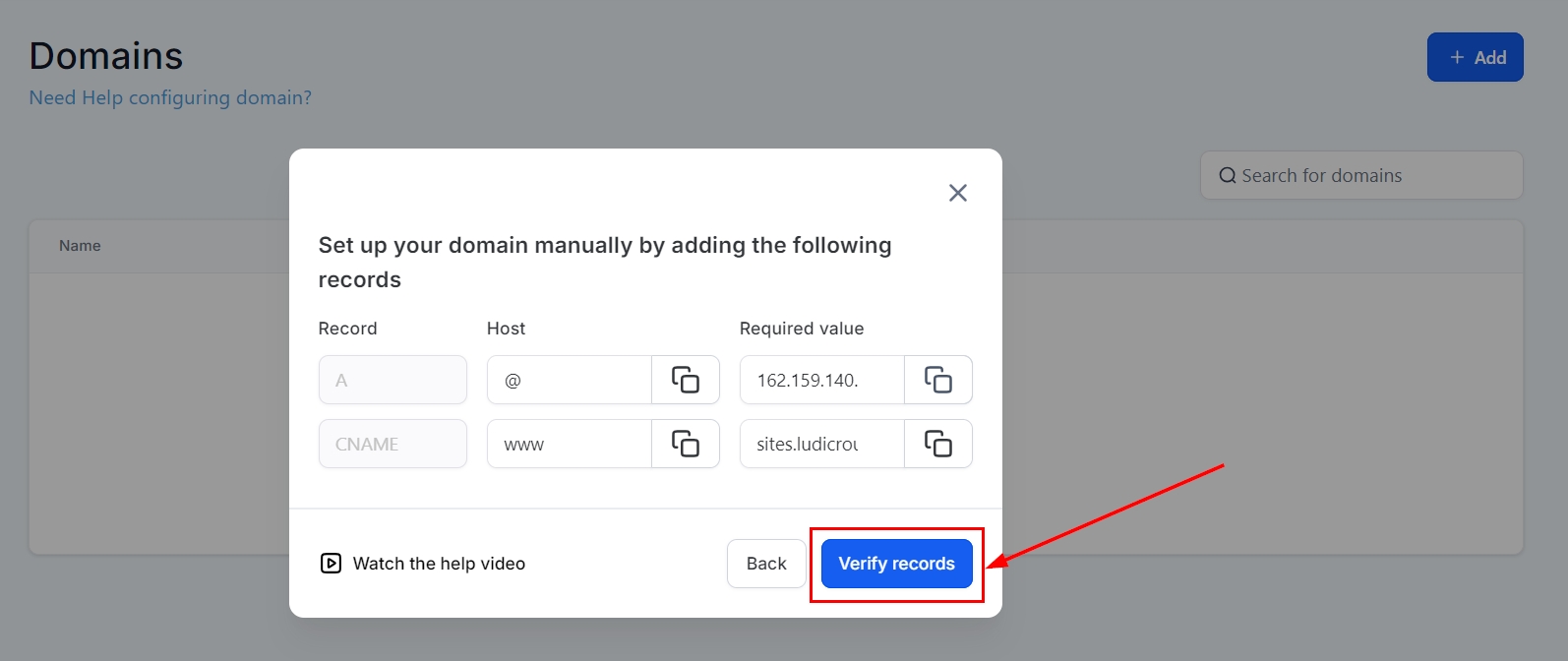Click the @ host input field
Viewport: 1568px width, 661px height.
tap(570, 380)
